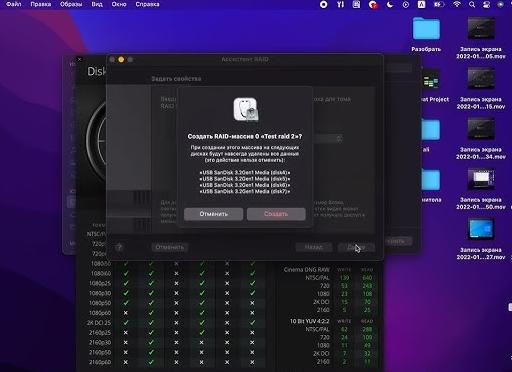Open the Файл menu
This screenshot has height=372, width=512.
point(14,4)
